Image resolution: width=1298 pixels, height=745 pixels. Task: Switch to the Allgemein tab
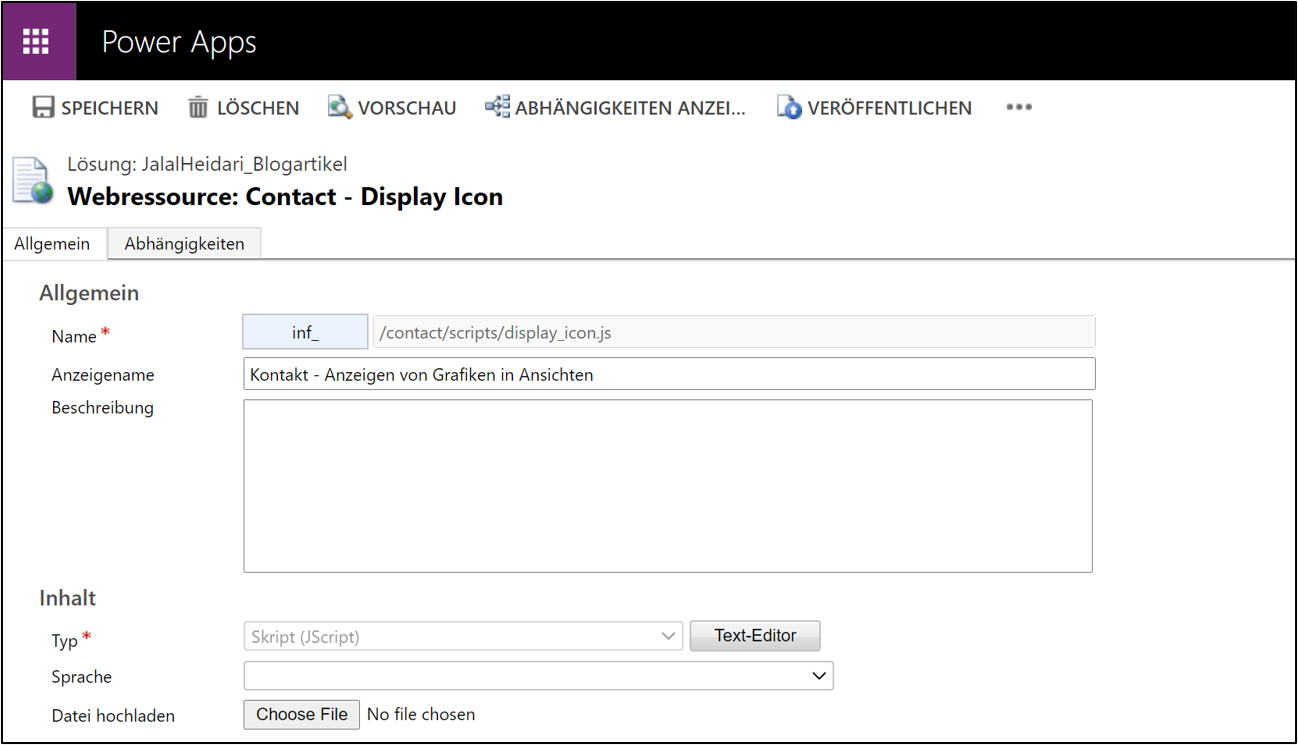pyautogui.click(x=52, y=244)
